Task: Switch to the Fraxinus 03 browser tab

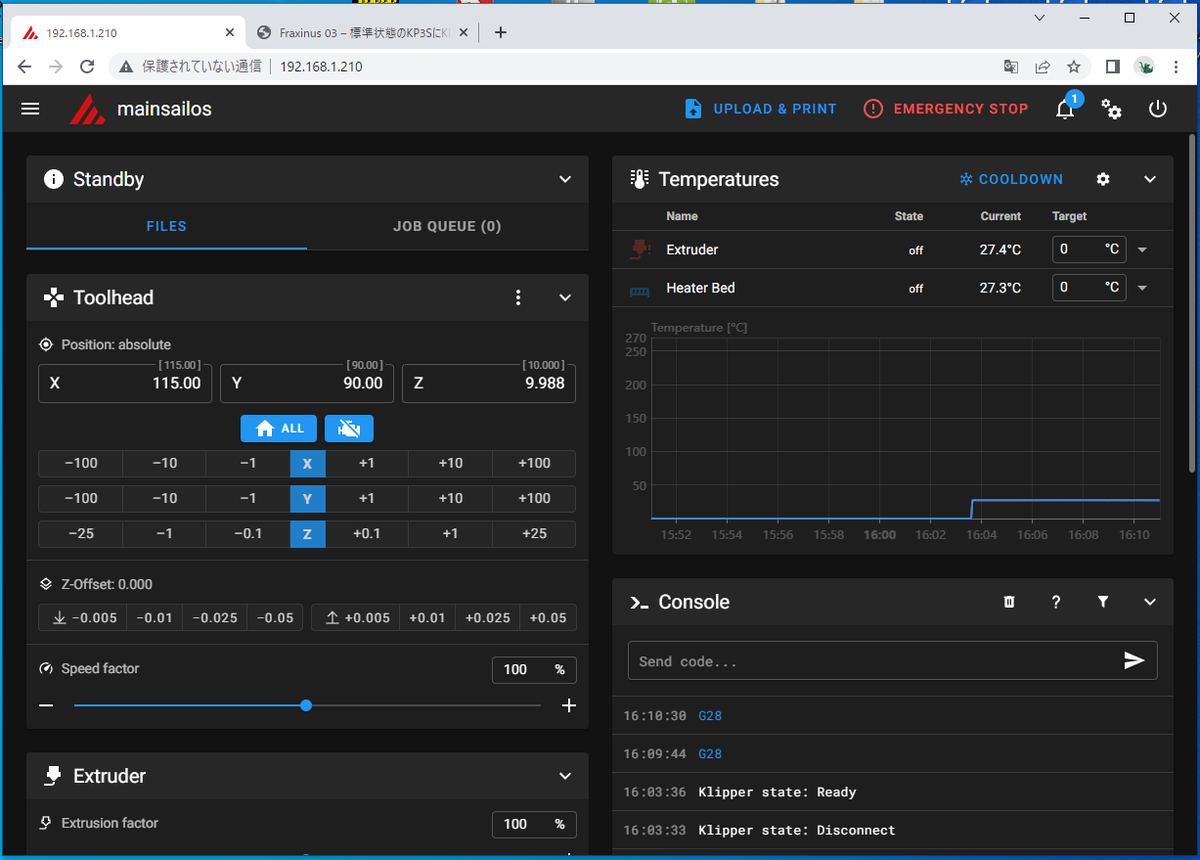Action: 360,33
